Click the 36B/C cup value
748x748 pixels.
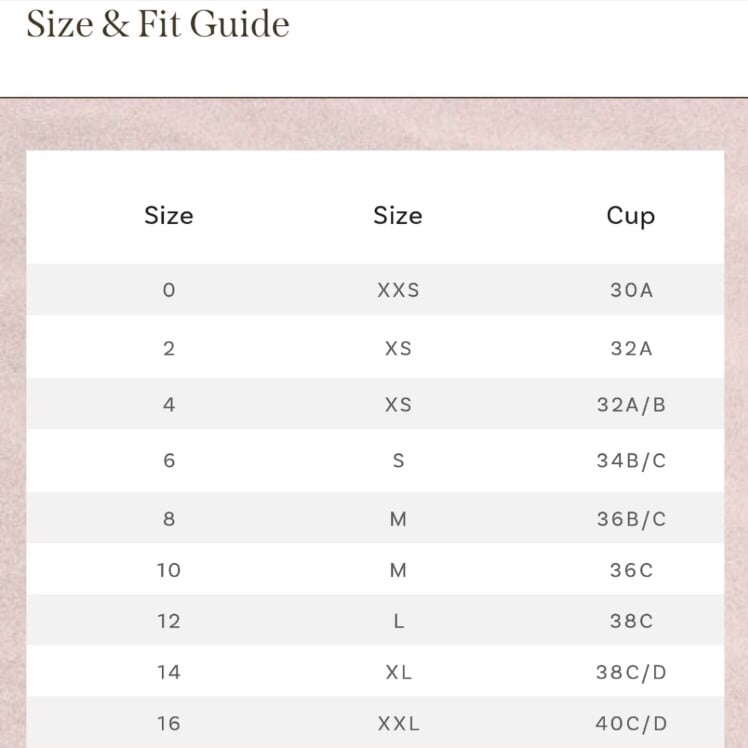[631, 519]
